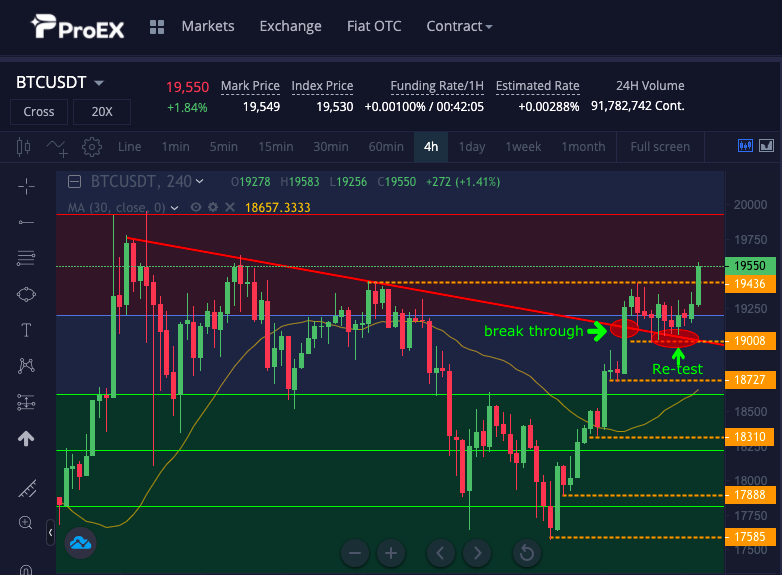Click the 17585 orange price label
Image resolution: width=782 pixels, height=575 pixels.
pyautogui.click(x=750, y=537)
